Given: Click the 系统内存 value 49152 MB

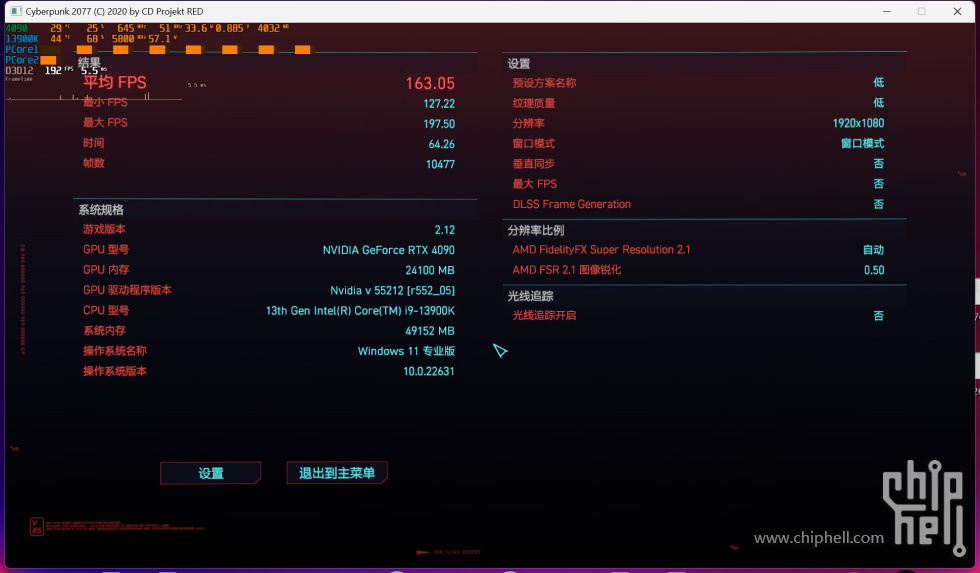Looking at the screenshot, I should [429, 331].
